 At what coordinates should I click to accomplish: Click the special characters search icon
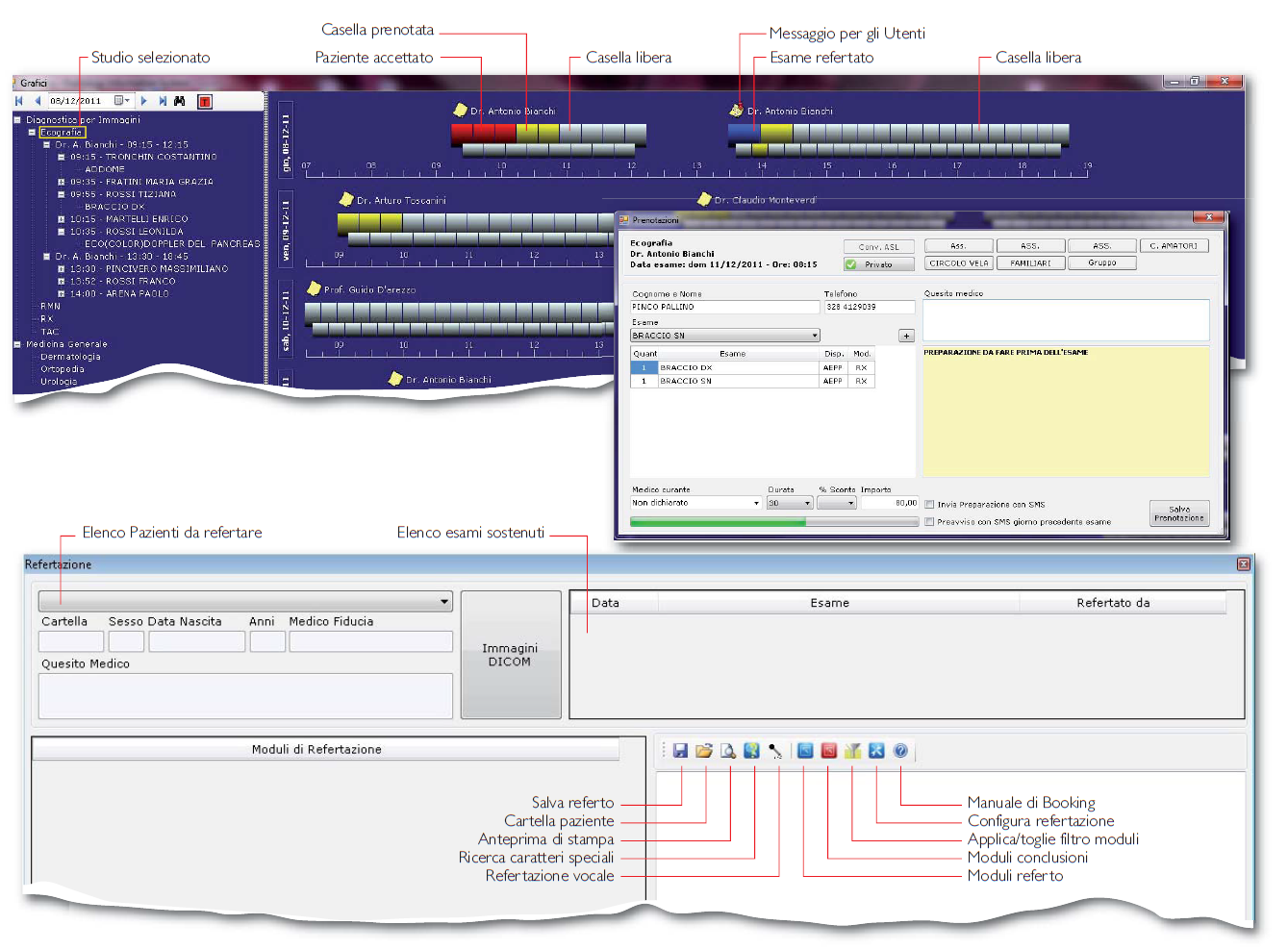pos(751,751)
